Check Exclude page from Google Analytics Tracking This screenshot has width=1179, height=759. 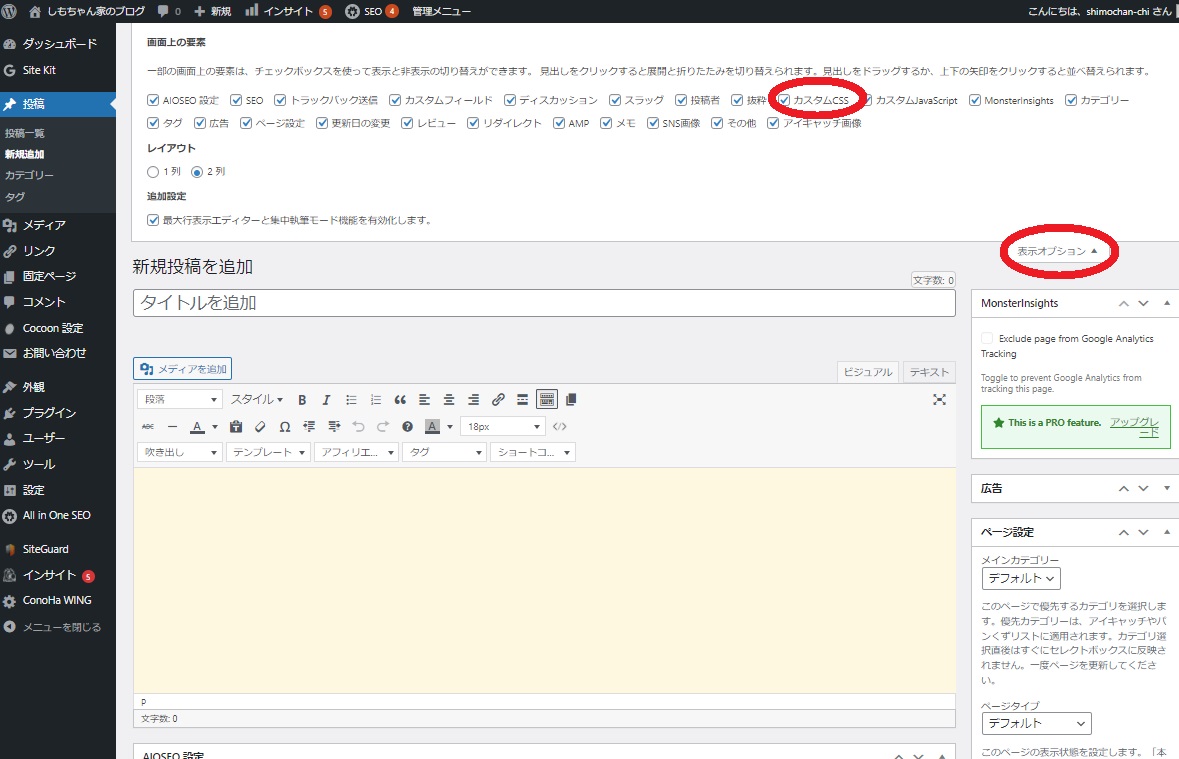pos(987,339)
